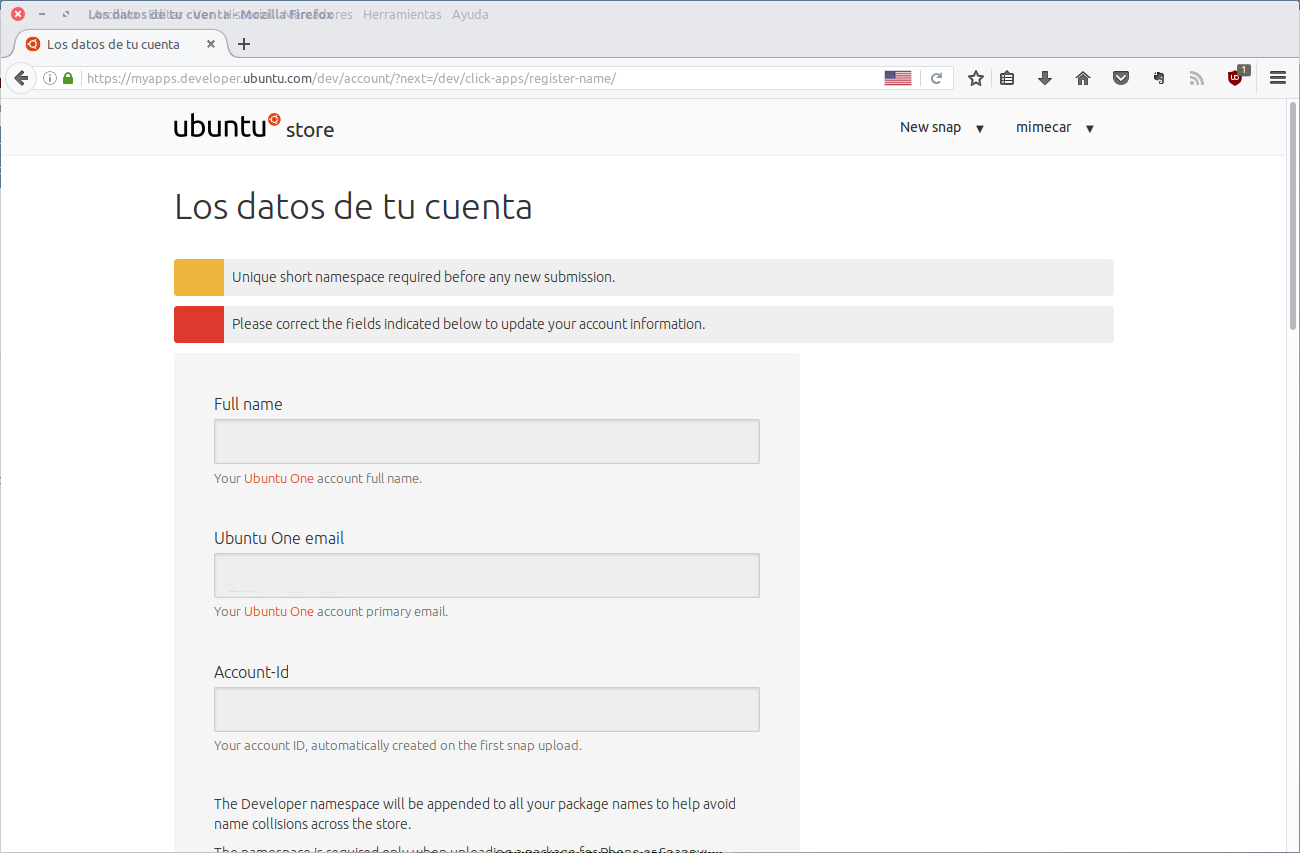Open Ubuntu One link under email field
1300x853 pixels.
pyautogui.click(x=279, y=611)
